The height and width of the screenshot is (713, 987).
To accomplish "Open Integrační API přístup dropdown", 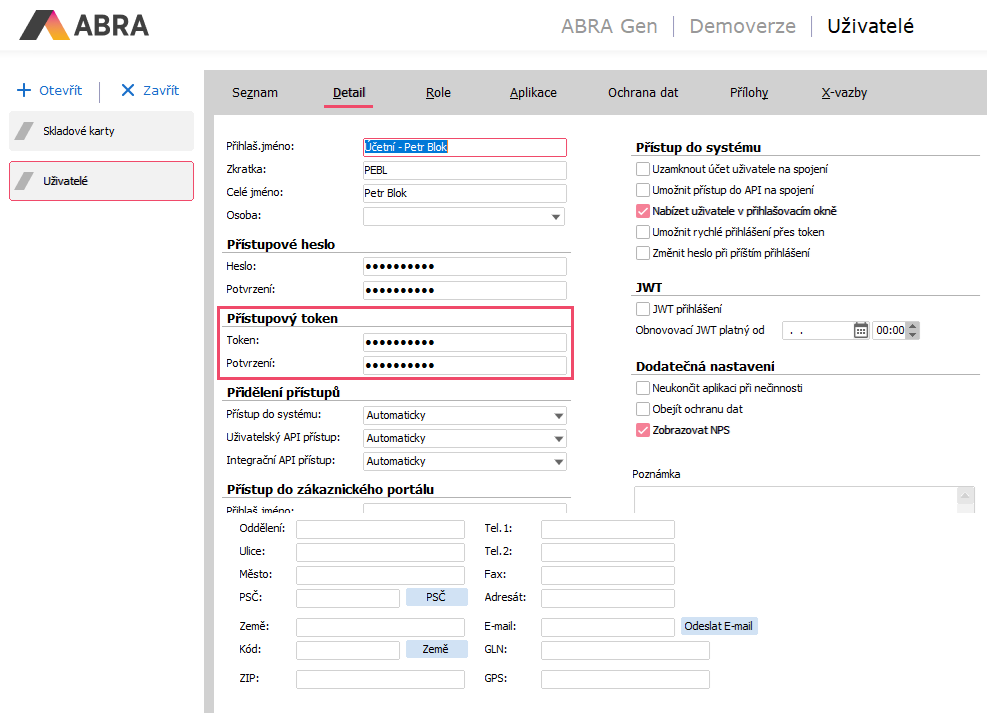I will 558,461.
